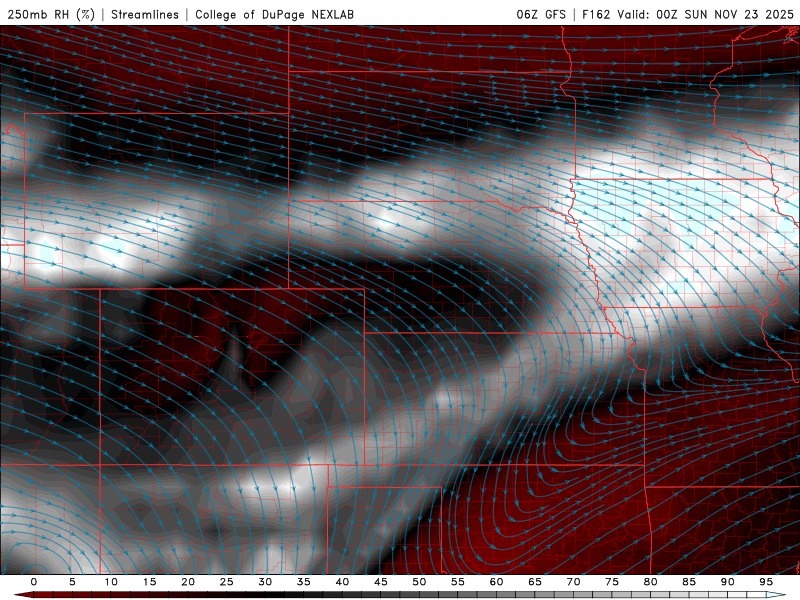The width and height of the screenshot is (800, 600).
Task: Click the "F162" forecast hour text
Action: (x=596, y=14)
